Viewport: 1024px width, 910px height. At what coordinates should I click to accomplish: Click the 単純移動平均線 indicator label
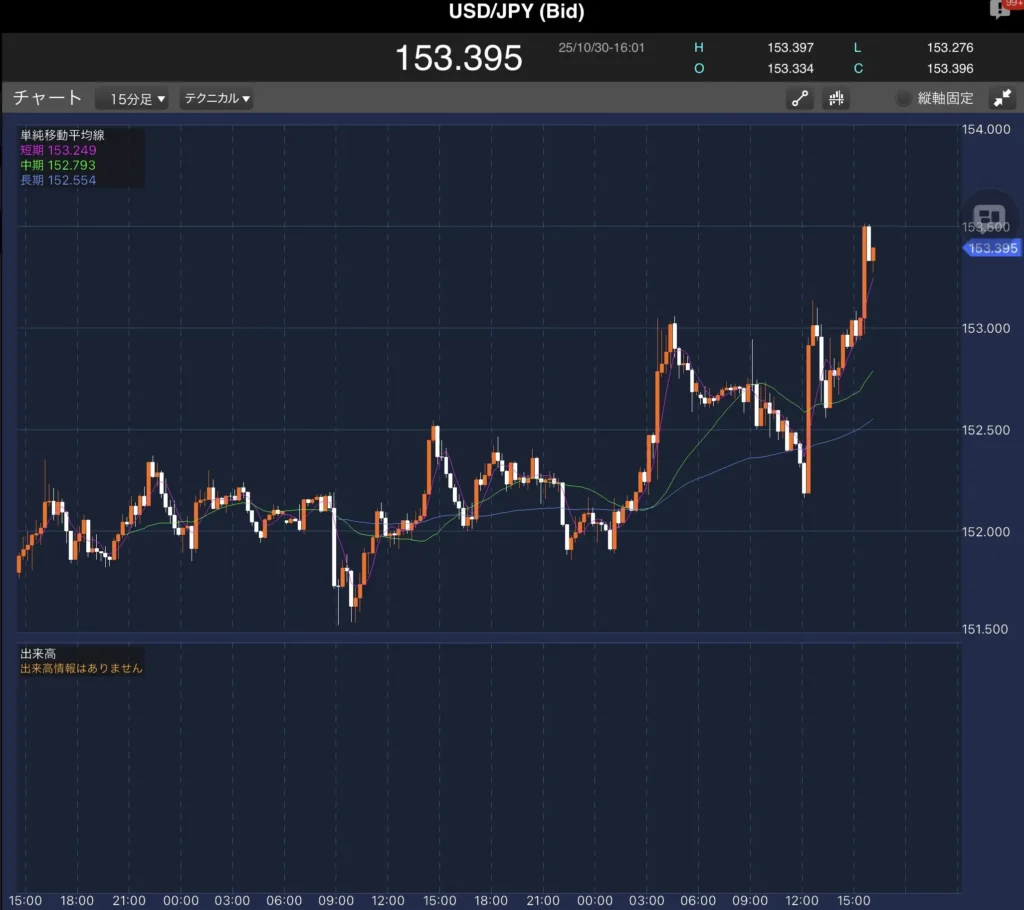tap(62, 135)
